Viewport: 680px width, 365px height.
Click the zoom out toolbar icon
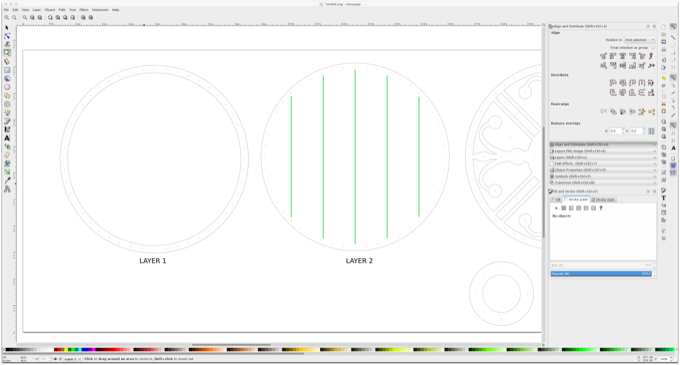pyautogui.click(x=14, y=18)
